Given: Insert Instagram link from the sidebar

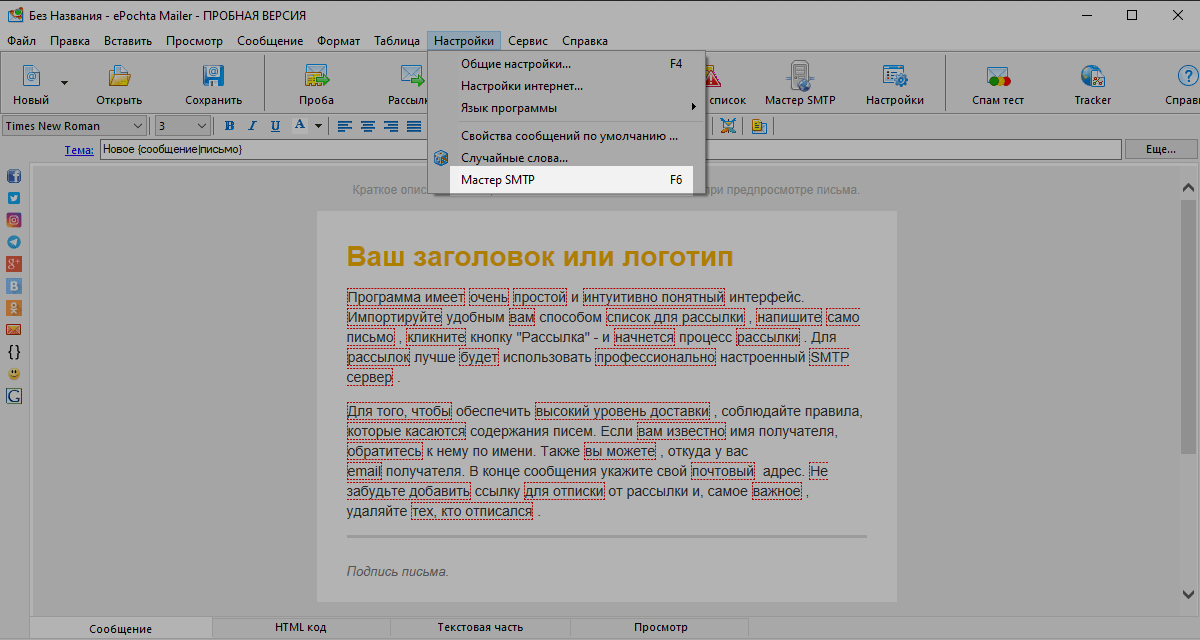Looking at the screenshot, I should (14, 220).
